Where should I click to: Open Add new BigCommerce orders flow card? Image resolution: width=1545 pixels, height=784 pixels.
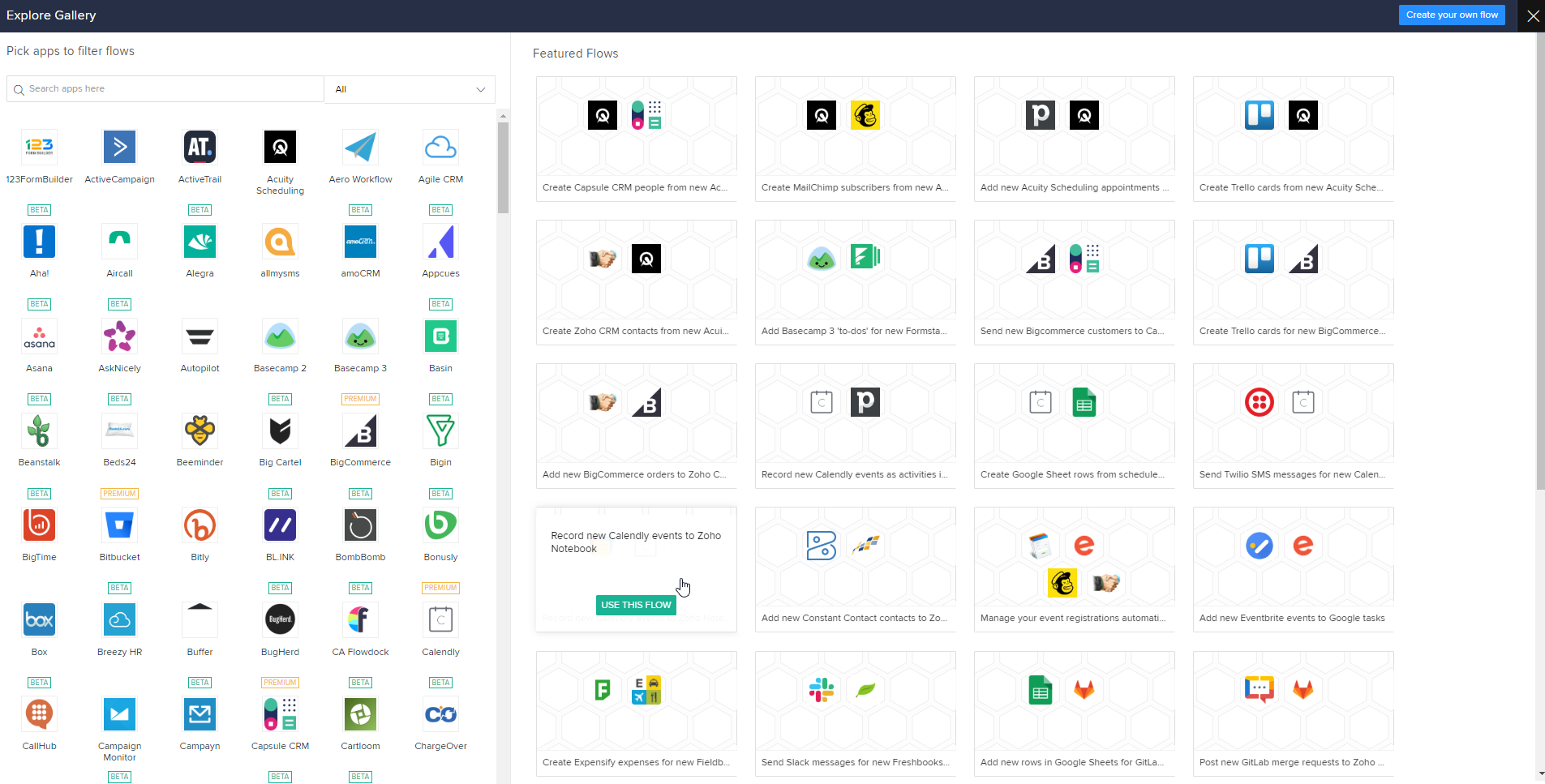point(637,426)
